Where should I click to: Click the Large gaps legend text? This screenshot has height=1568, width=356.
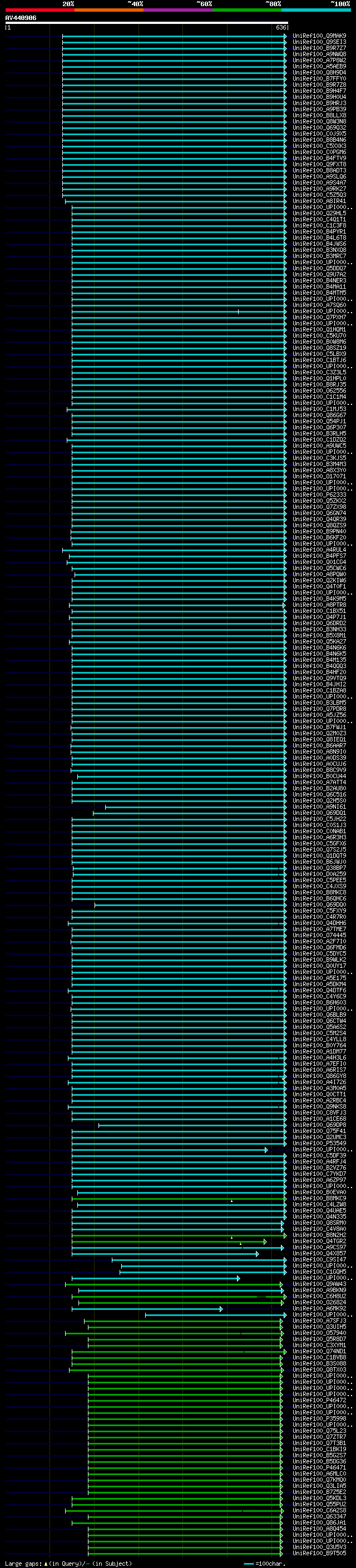pyautogui.click(x=68, y=1563)
